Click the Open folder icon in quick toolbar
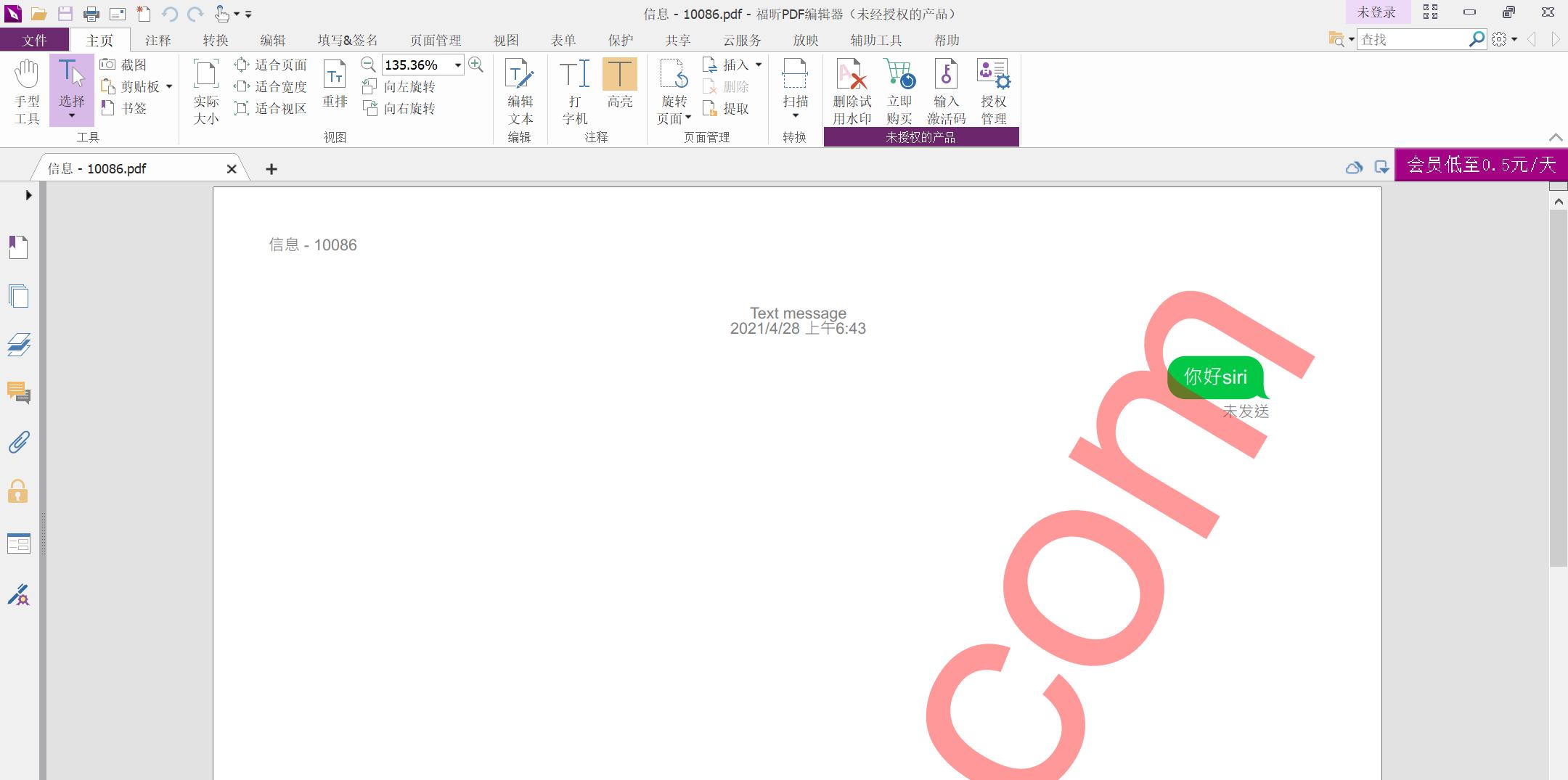The image size is (1568, 780). pyautogui.click(x=39, y=13)
